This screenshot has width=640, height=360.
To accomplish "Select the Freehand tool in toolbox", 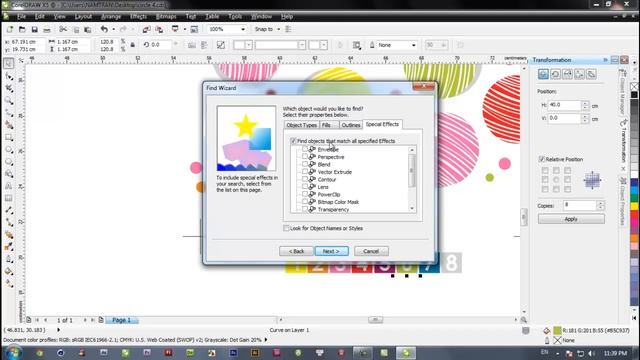I will (9, 113).
